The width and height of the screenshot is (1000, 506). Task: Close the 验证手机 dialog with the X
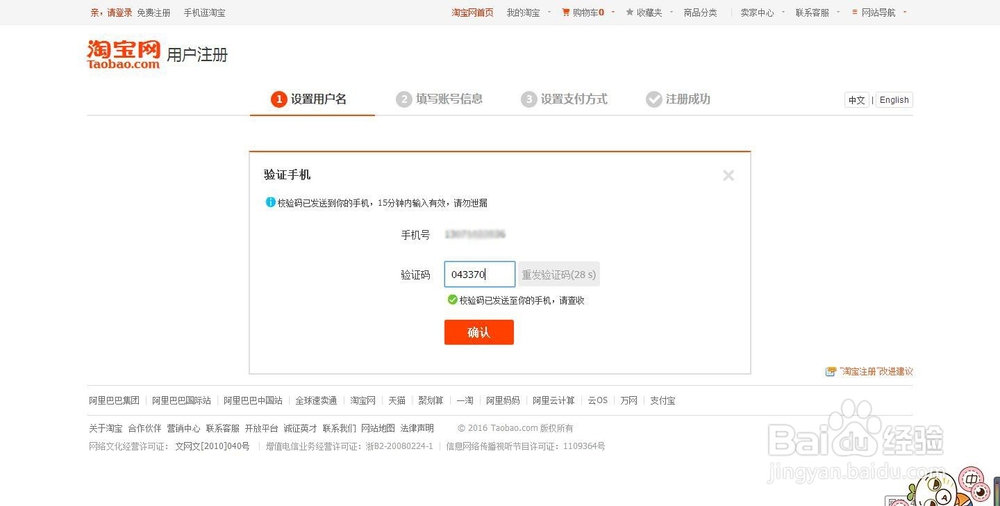(728, 175)
